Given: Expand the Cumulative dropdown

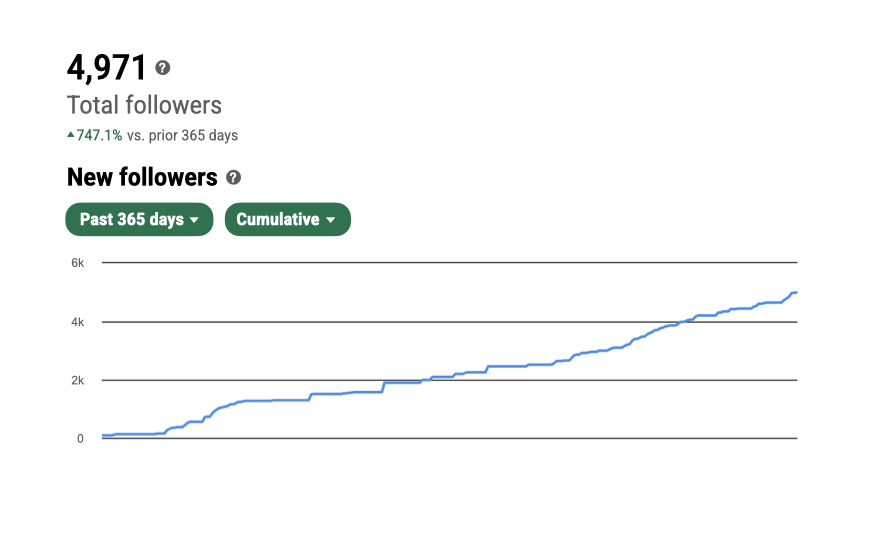Looking at the screenshot, I should pyautogui.click(x=287, y=219).
